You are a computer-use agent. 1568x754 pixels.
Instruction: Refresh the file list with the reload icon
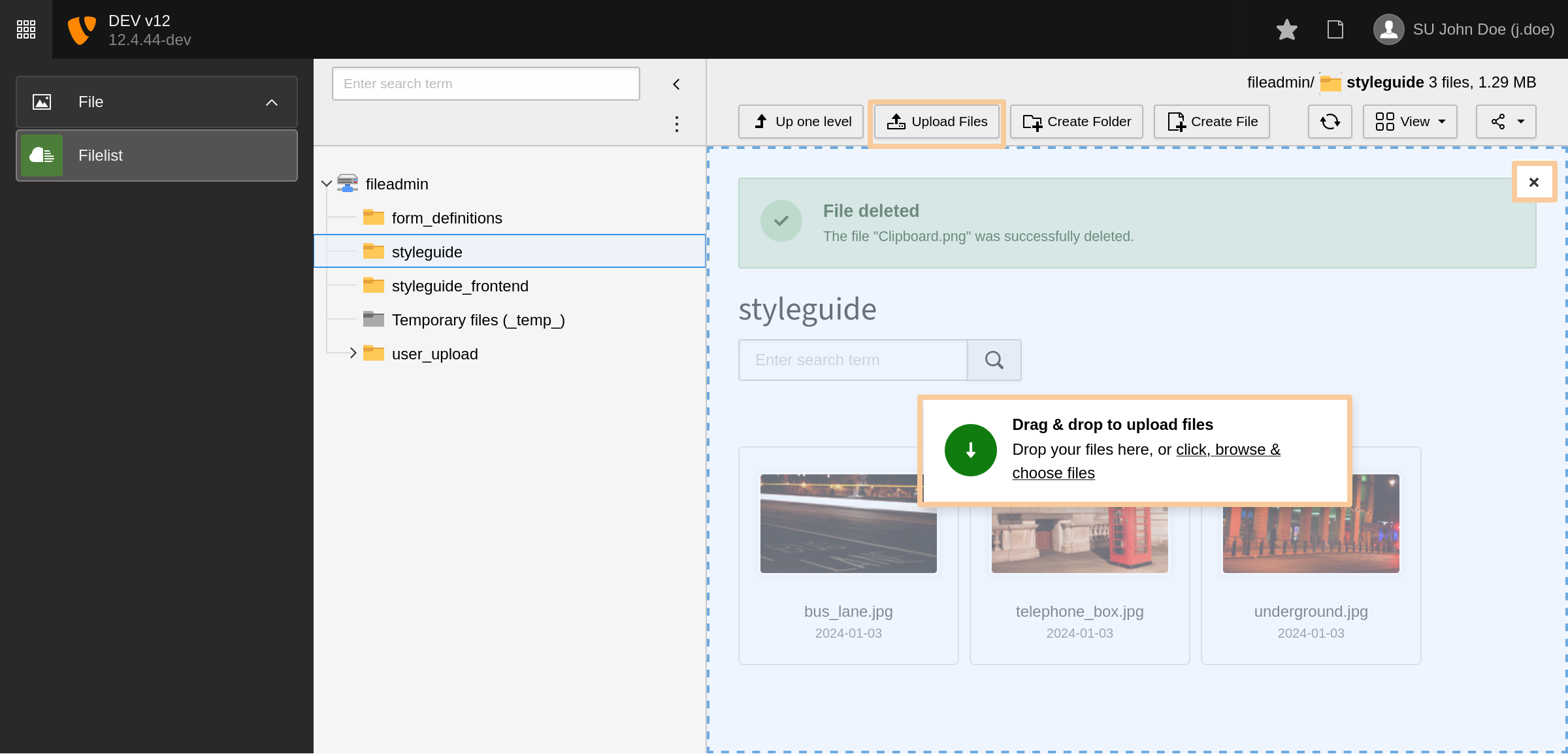(1330, 122)
